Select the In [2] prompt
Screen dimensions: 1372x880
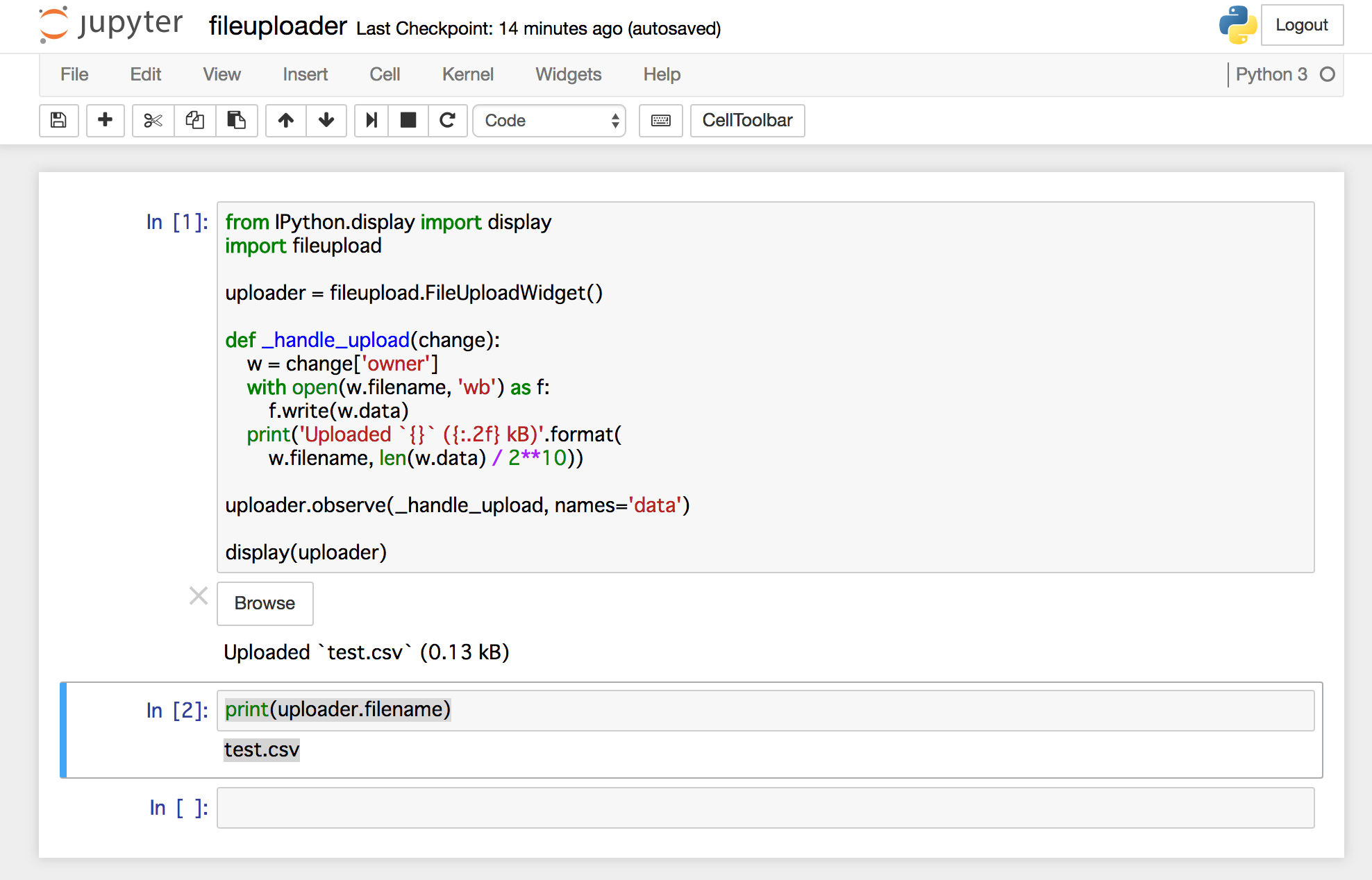[x=177, y=711]
